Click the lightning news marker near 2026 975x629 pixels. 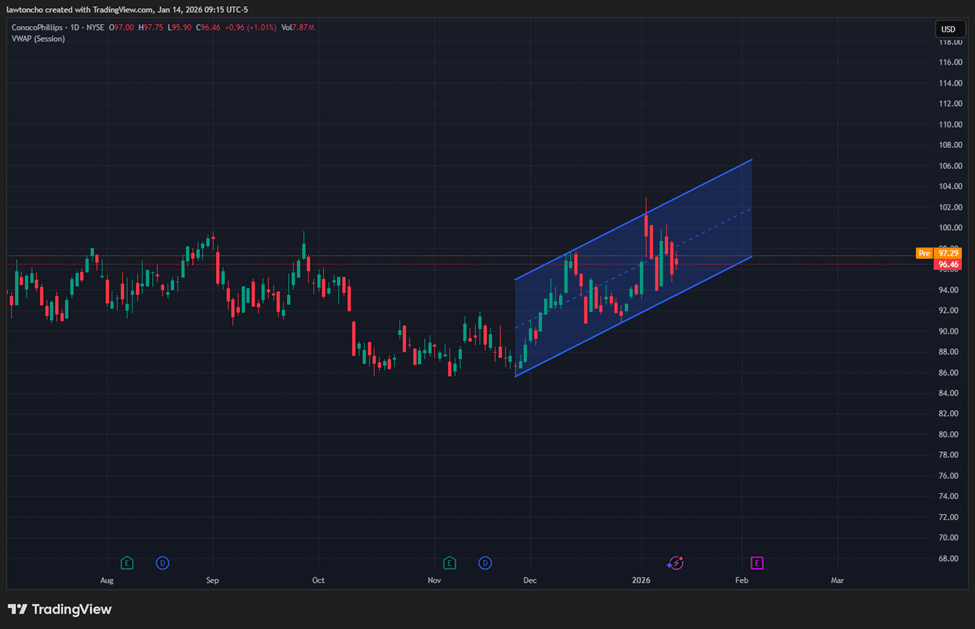(675, 563)
